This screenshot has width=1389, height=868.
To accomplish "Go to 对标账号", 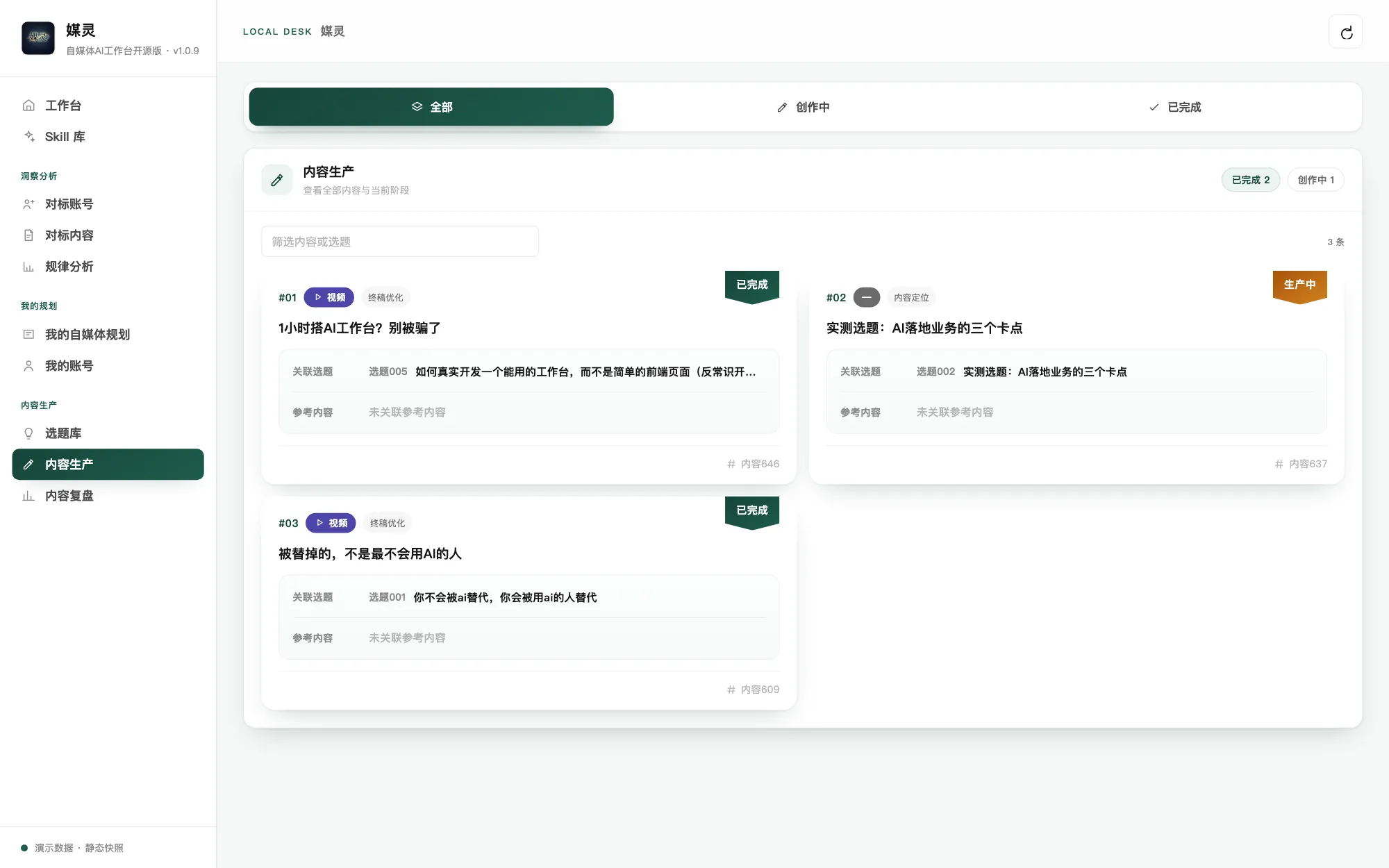I will [x=108, y=204].
